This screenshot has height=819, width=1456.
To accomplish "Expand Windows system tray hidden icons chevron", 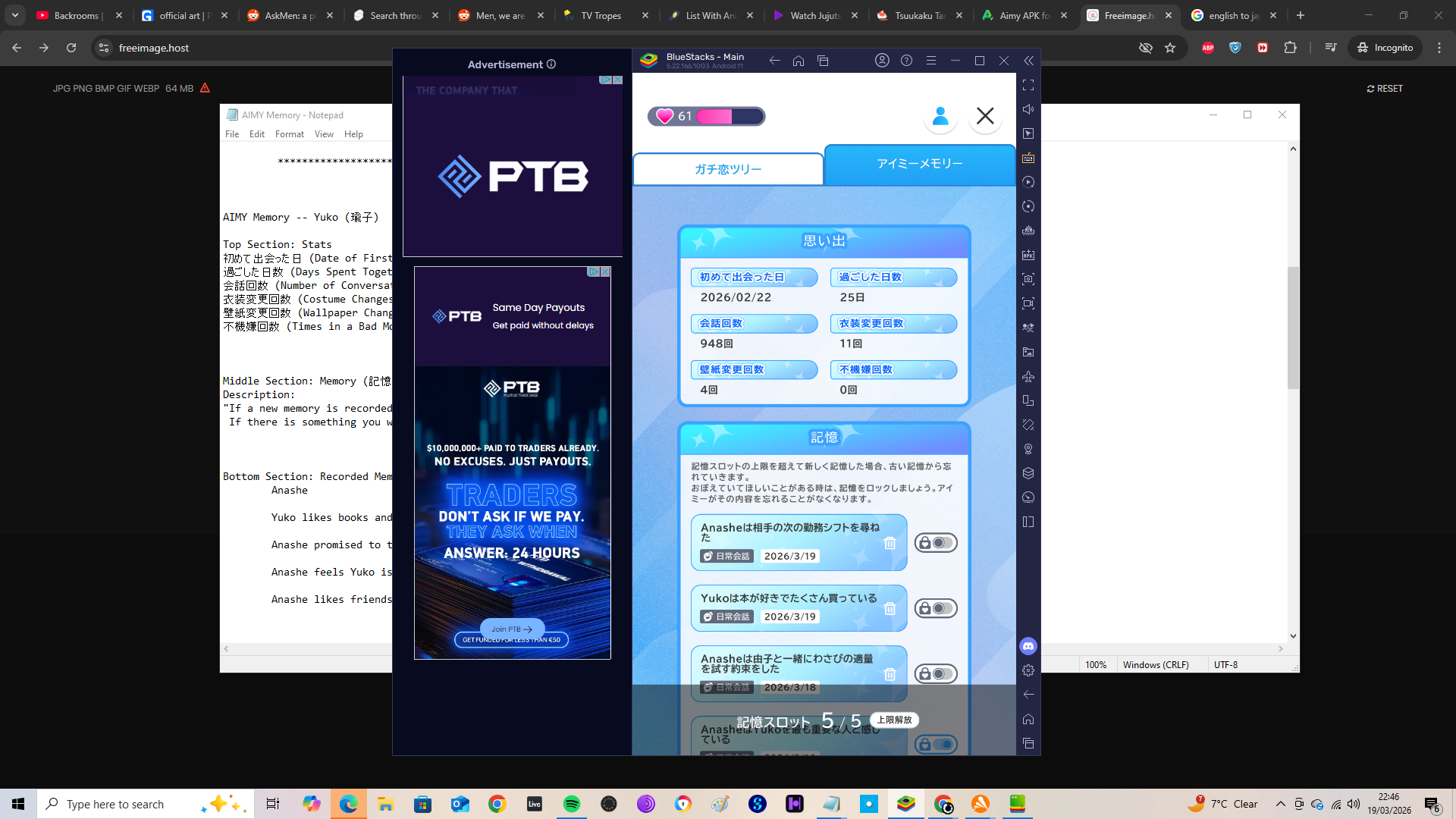I will (1280, 804).
